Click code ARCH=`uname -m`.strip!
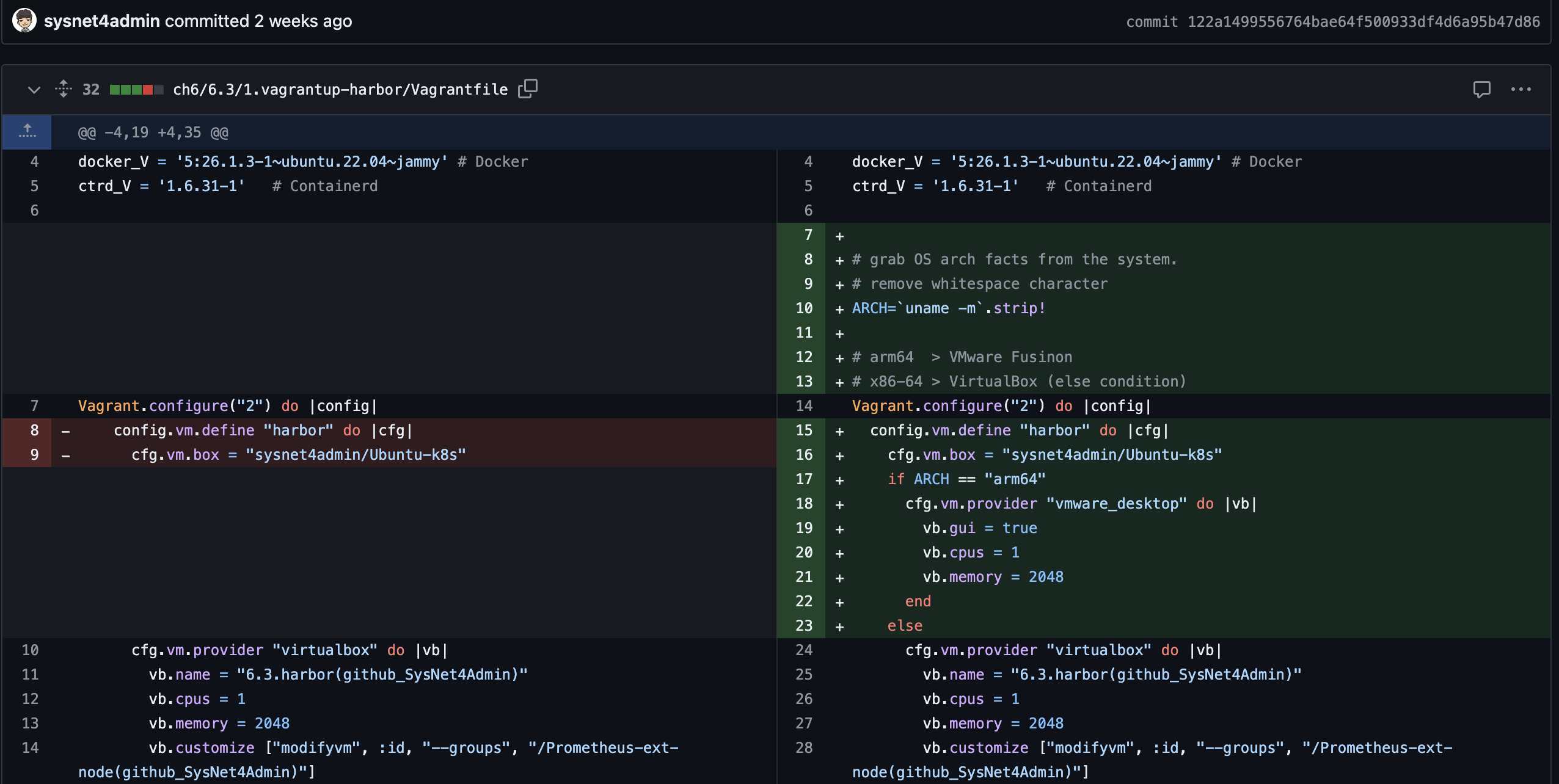This screenshot has height=784, width=1559. point(949,308)
